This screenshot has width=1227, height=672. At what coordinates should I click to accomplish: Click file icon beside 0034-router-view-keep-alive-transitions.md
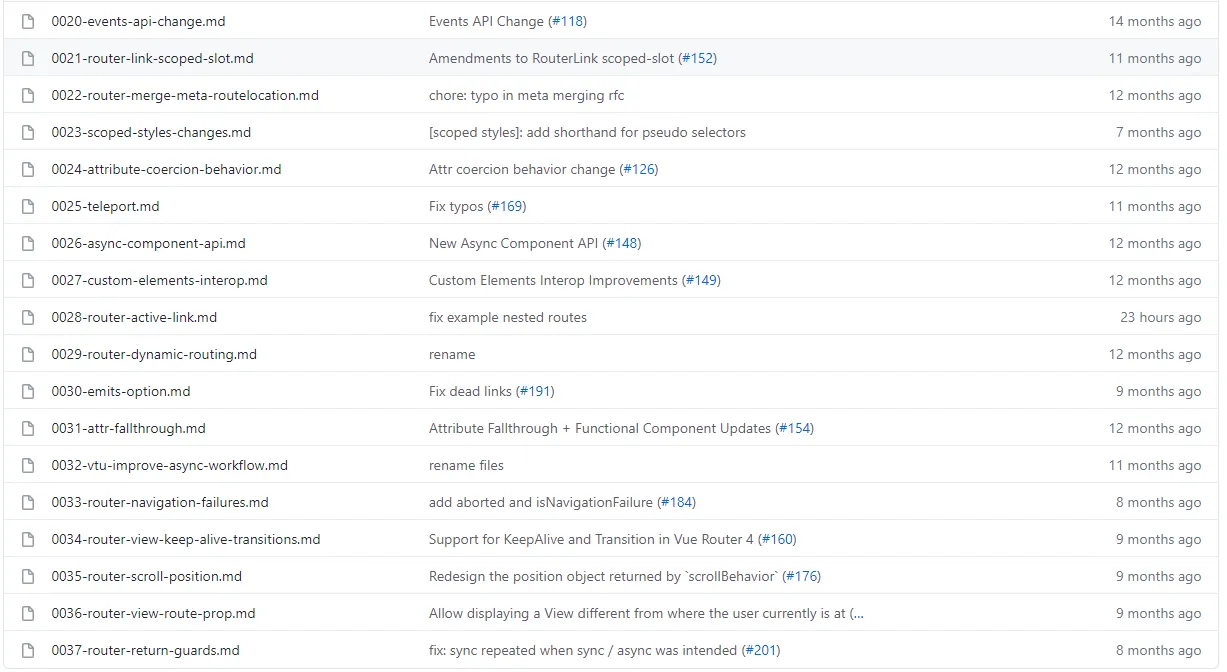(28, 539)
